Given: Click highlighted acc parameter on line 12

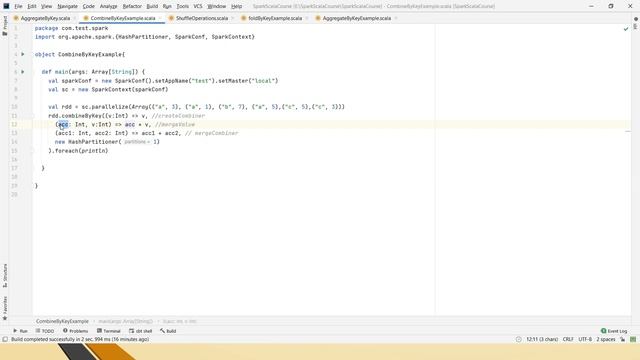Looking at the screenshot, I should [x=63, y=124].
